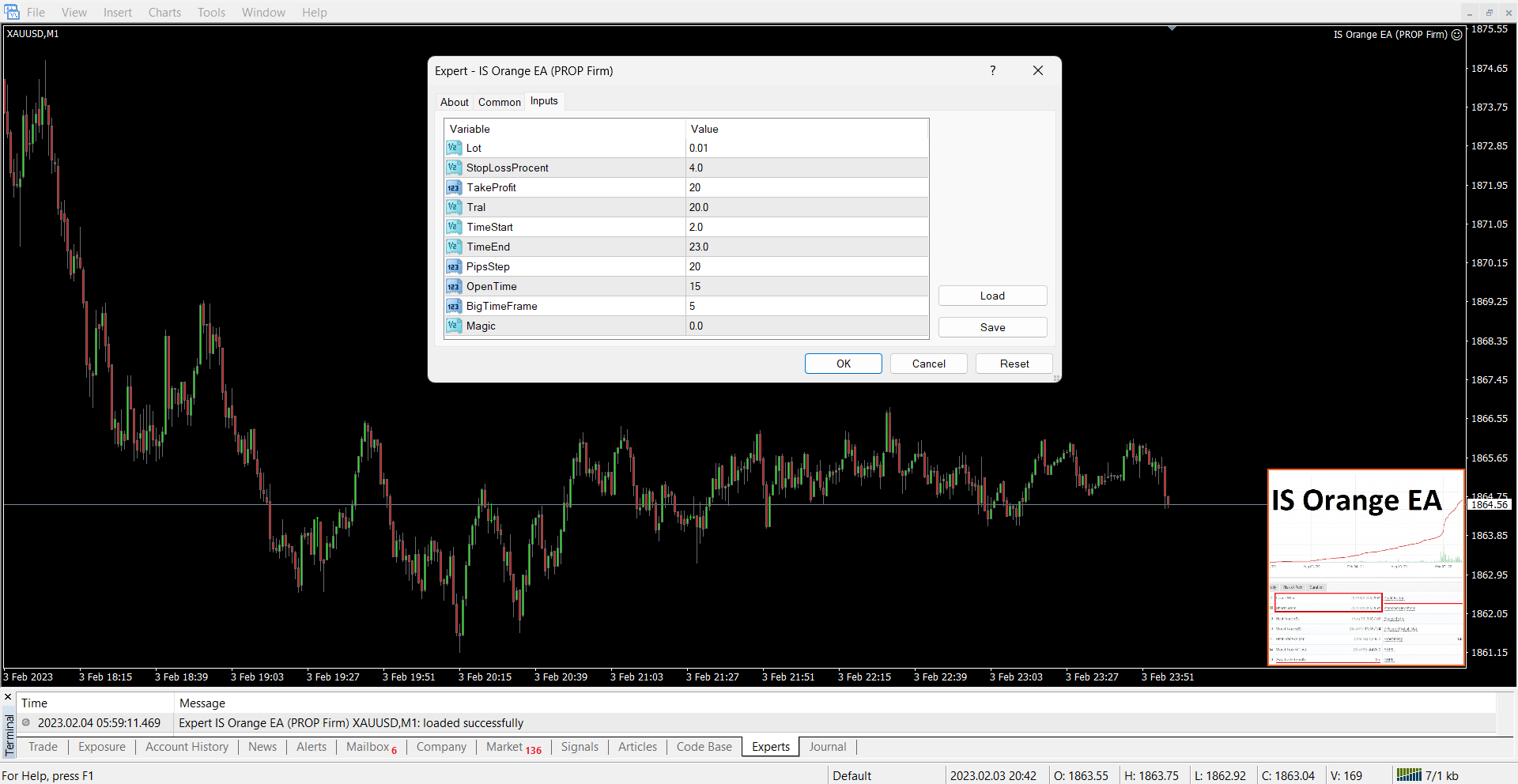Switch to the Common tab
Image resolution: width=1518 pixels, height=784 pixels.
coord(499,102)
